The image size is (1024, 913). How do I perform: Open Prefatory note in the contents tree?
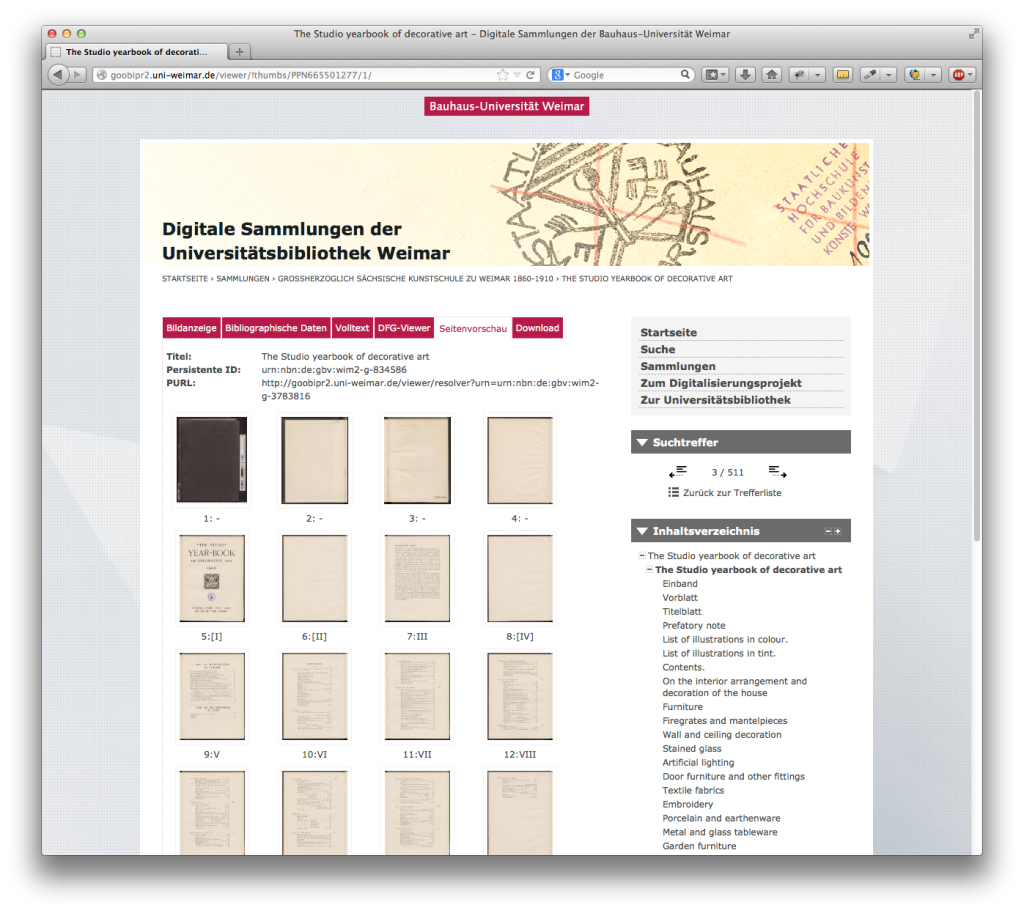click(694, 626)
